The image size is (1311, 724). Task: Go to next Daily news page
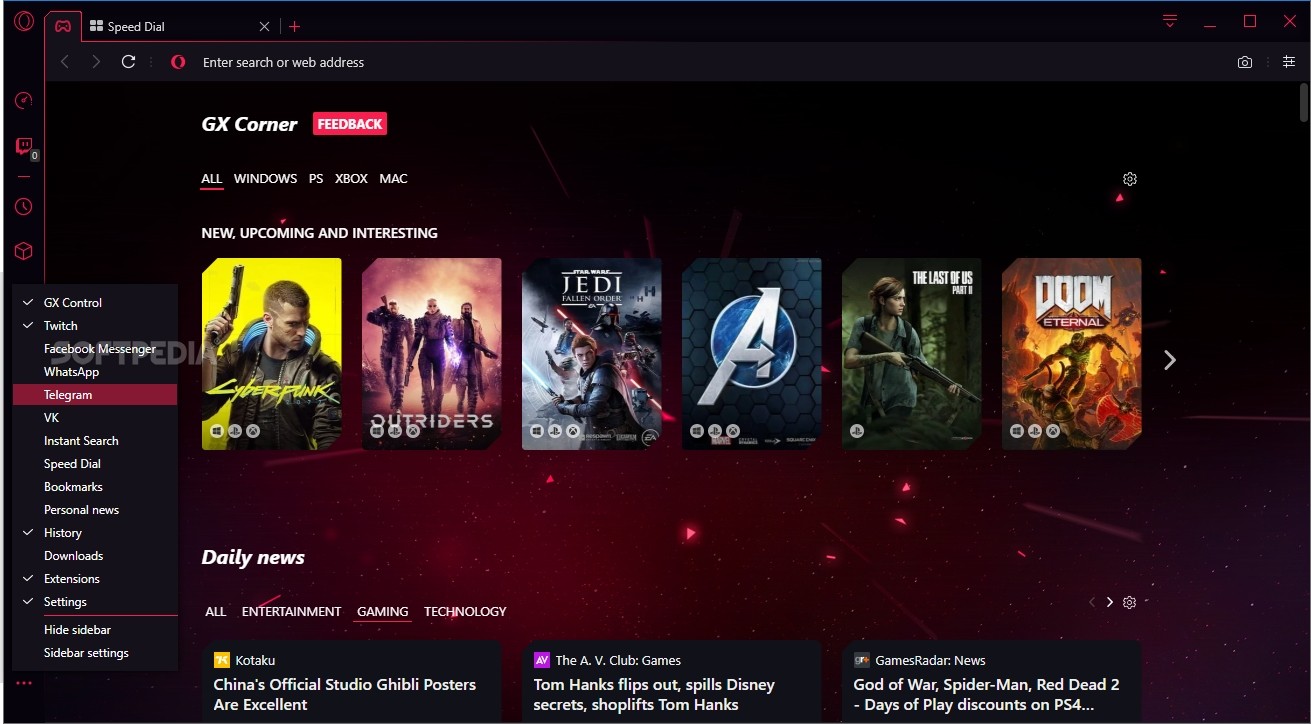(1110, 602)
